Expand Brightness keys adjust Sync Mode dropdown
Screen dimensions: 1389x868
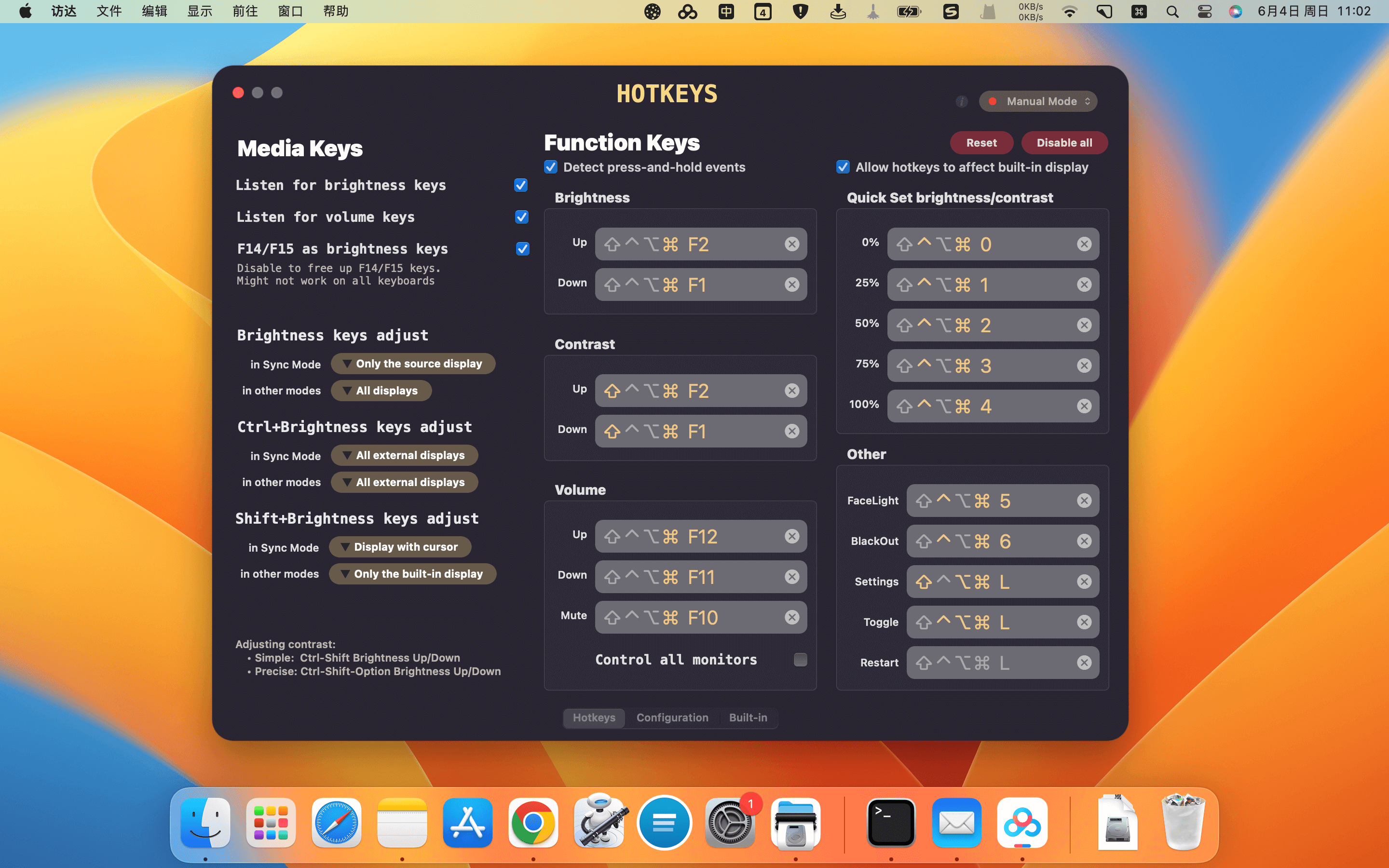[x=412, y=363]
